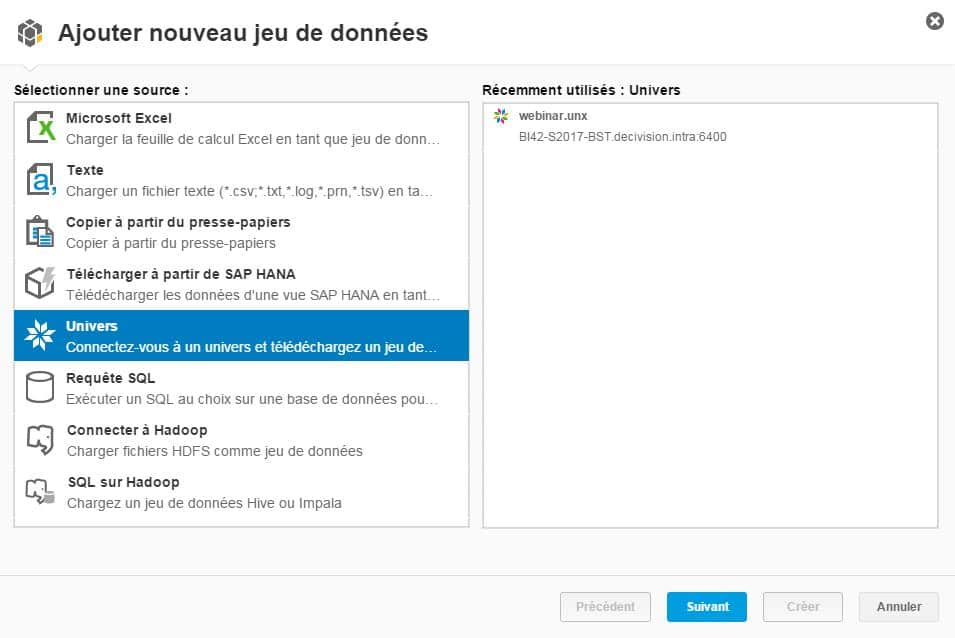Click the grey Copier à partir du presse-papiers description
The image size is (955, 638).
171,243
